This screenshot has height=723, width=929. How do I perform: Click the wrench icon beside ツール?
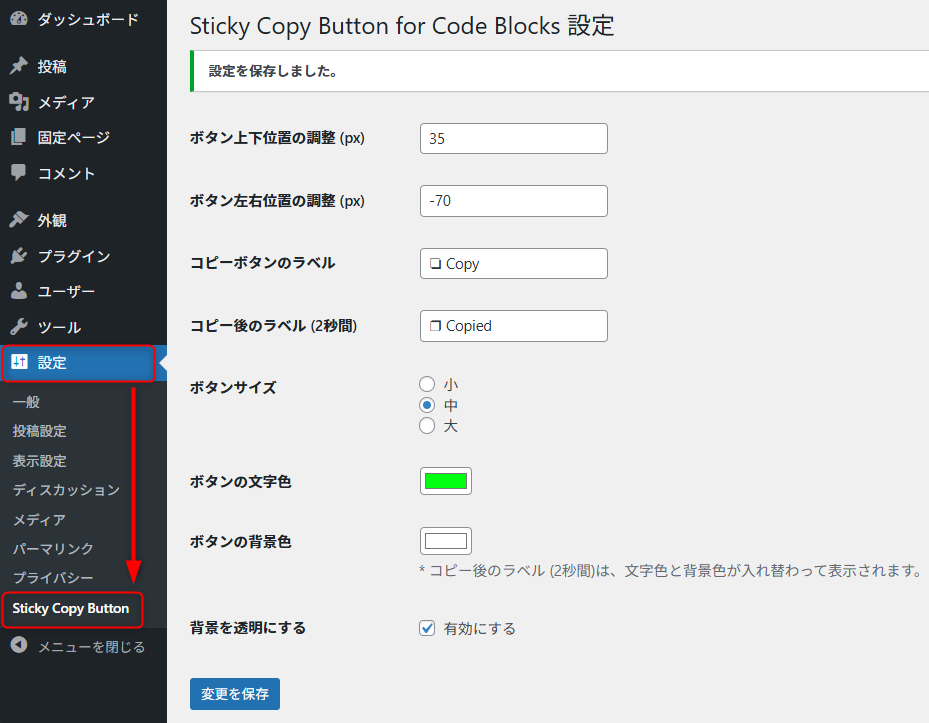(x=19, y=327)
